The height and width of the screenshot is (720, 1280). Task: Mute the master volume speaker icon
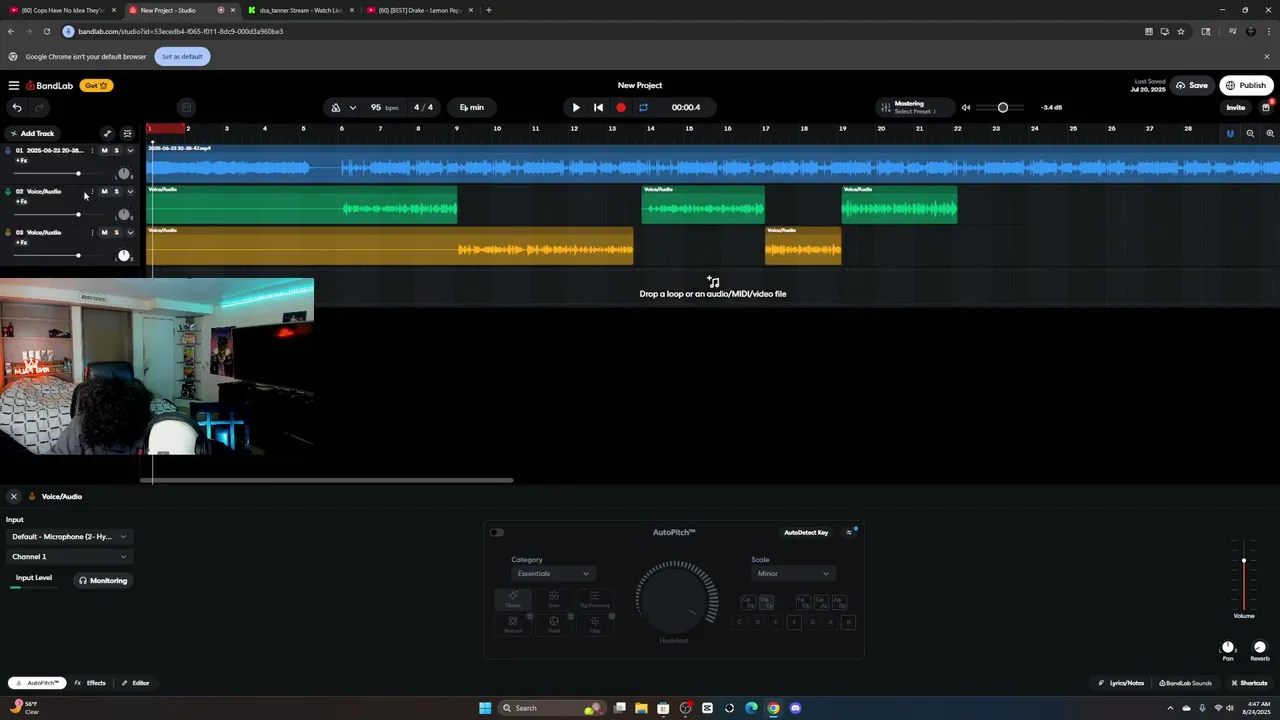click(x=966, y=107)
